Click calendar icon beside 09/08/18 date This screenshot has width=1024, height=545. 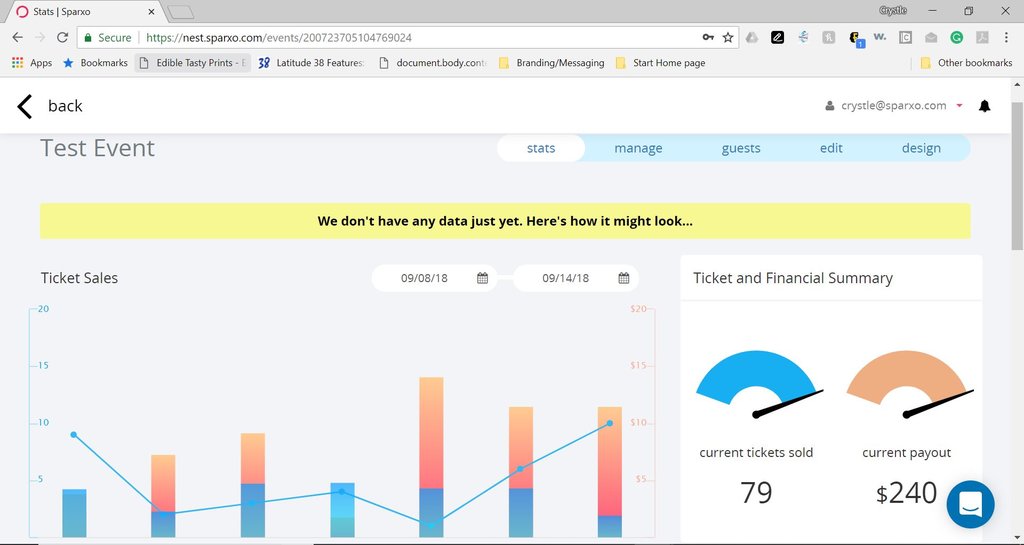click(482, 278)
